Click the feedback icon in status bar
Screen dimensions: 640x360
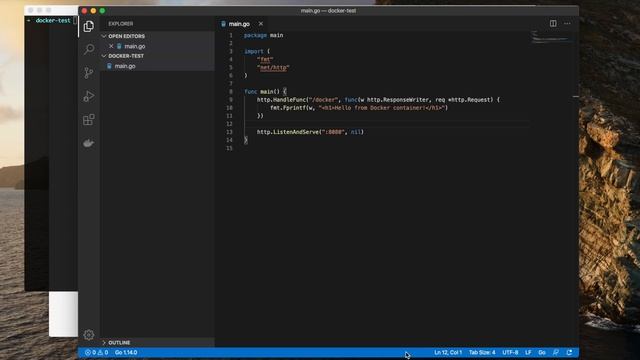(556, 352)
